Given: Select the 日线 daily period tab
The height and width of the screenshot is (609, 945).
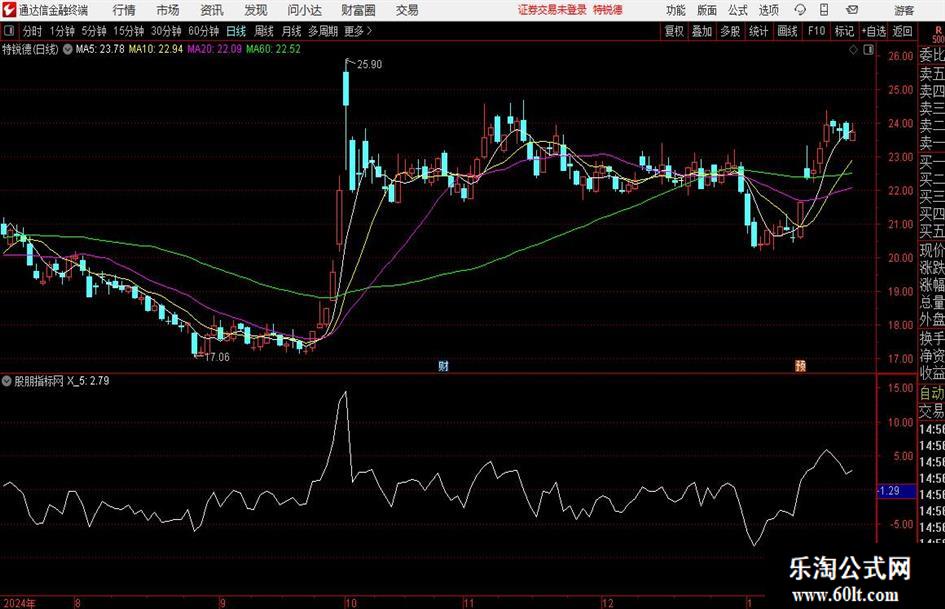Looking at the screenshot, I should pyautogui.click(x=236, y=31).
